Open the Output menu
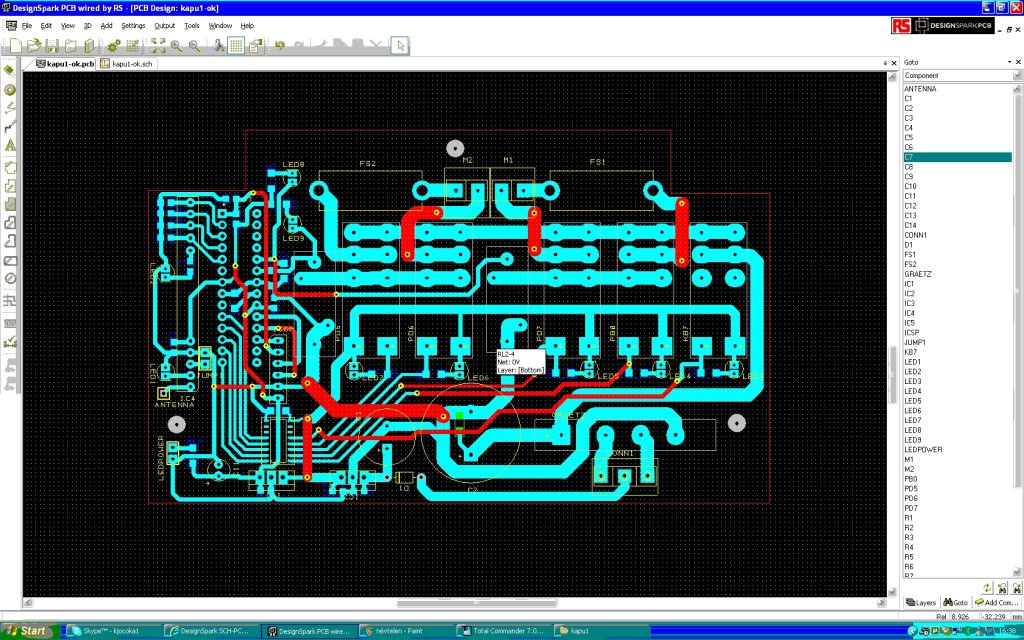The width and height of the screenshot is (1024, 640). pos(165,25)
